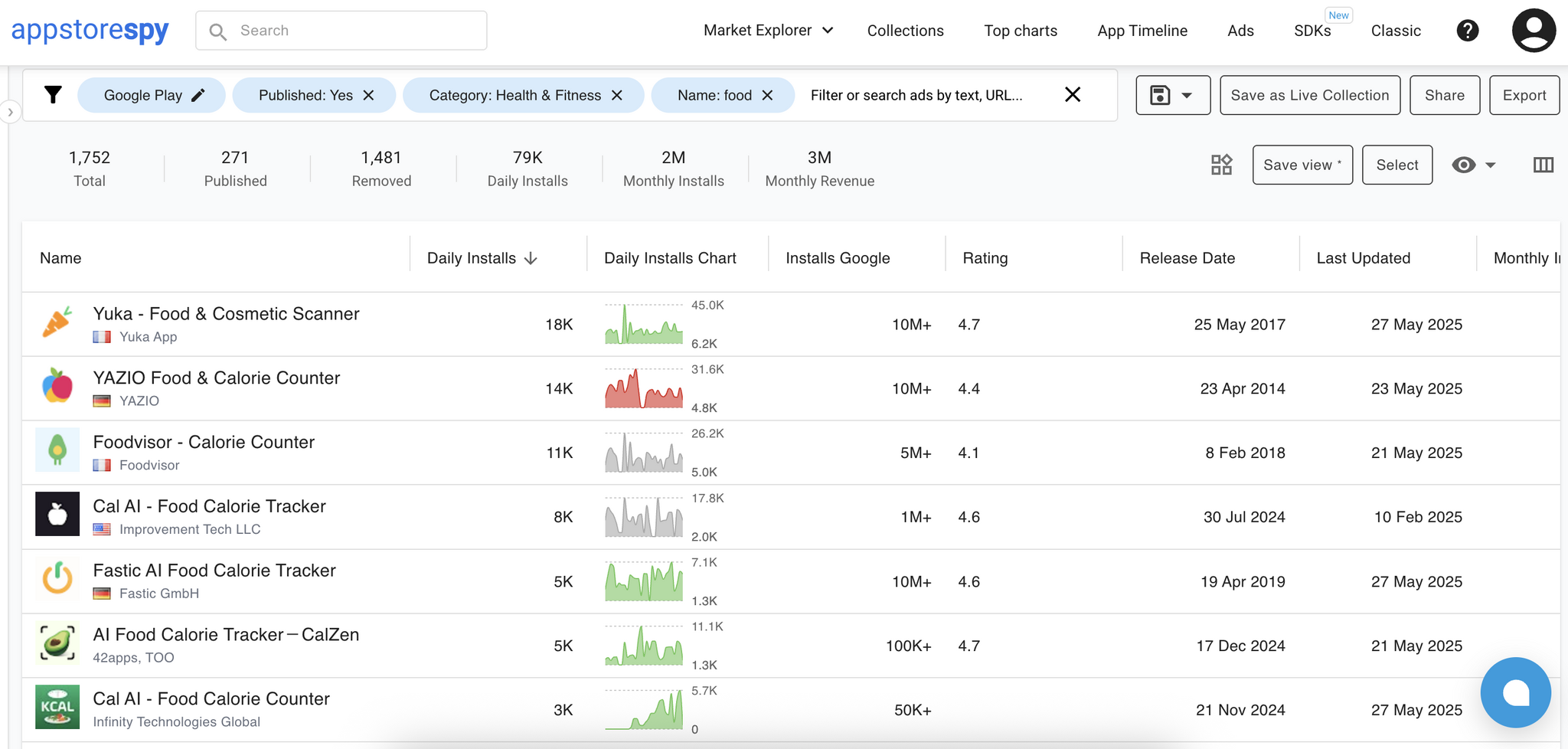The width and height of the screenshot is (1568, 749).
Task: Open the App Timeline page
Action: click(1142, 31)
